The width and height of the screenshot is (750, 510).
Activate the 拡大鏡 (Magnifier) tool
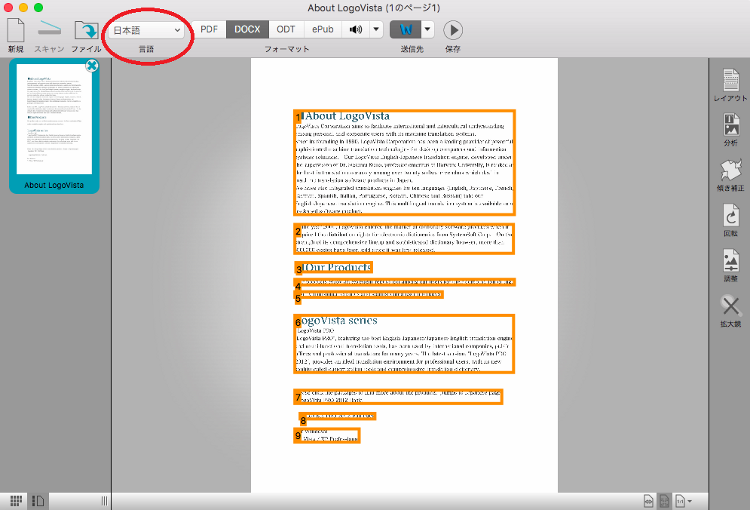coord(730,310)
